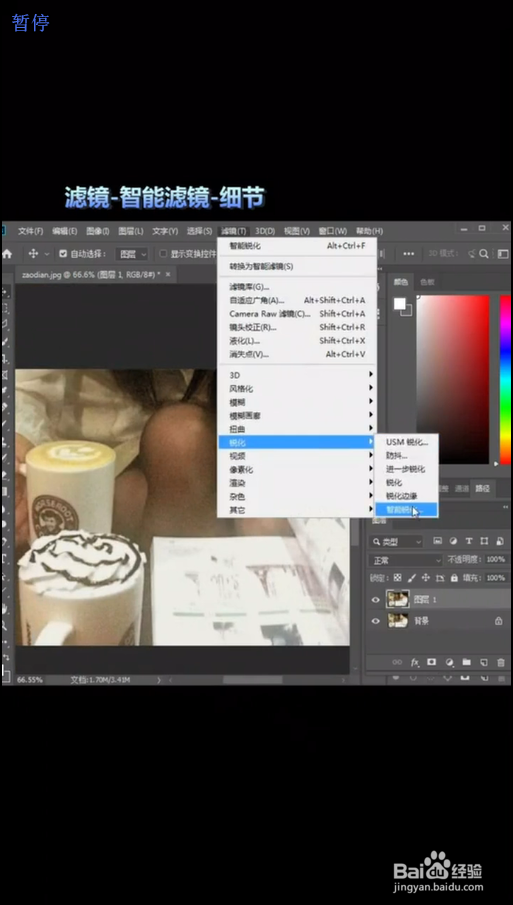Viewport: 513px width, 905px height.
Task: Open the 图像(I) menu
Action: pyautogui.click(x=98, y=231)
